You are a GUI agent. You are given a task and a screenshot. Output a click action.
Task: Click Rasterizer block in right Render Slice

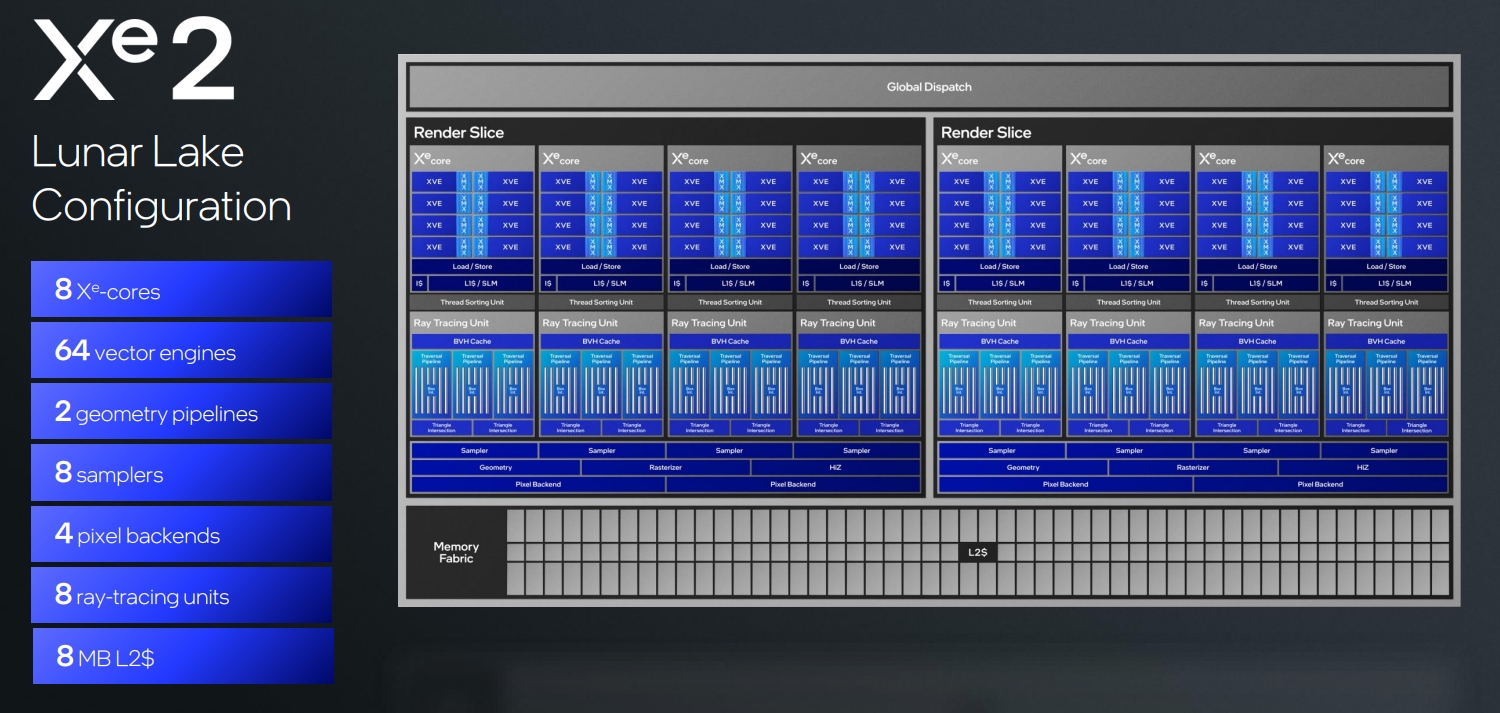(x=1193, y=467)
